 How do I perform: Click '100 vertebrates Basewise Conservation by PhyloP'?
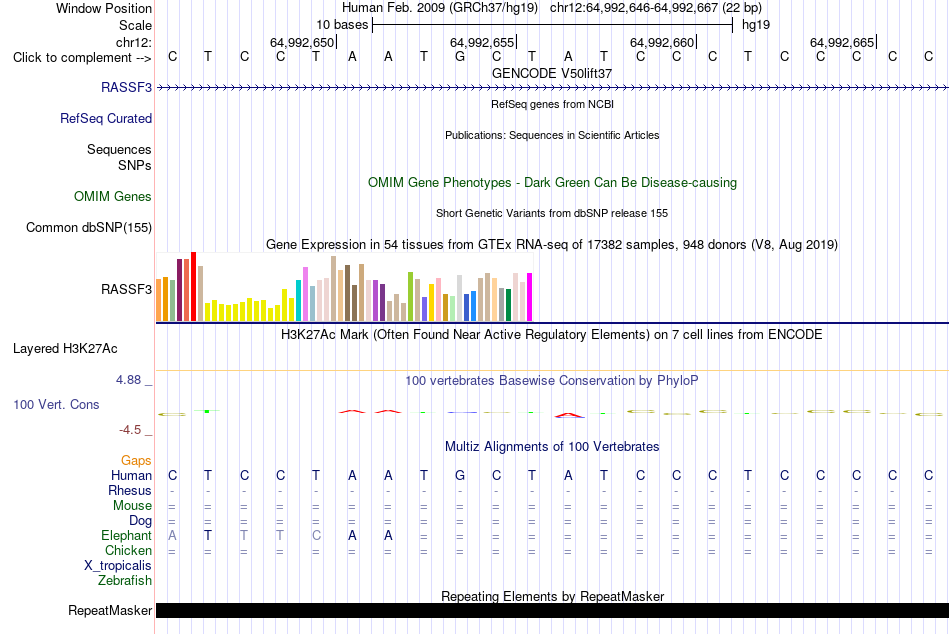(552, 381)
